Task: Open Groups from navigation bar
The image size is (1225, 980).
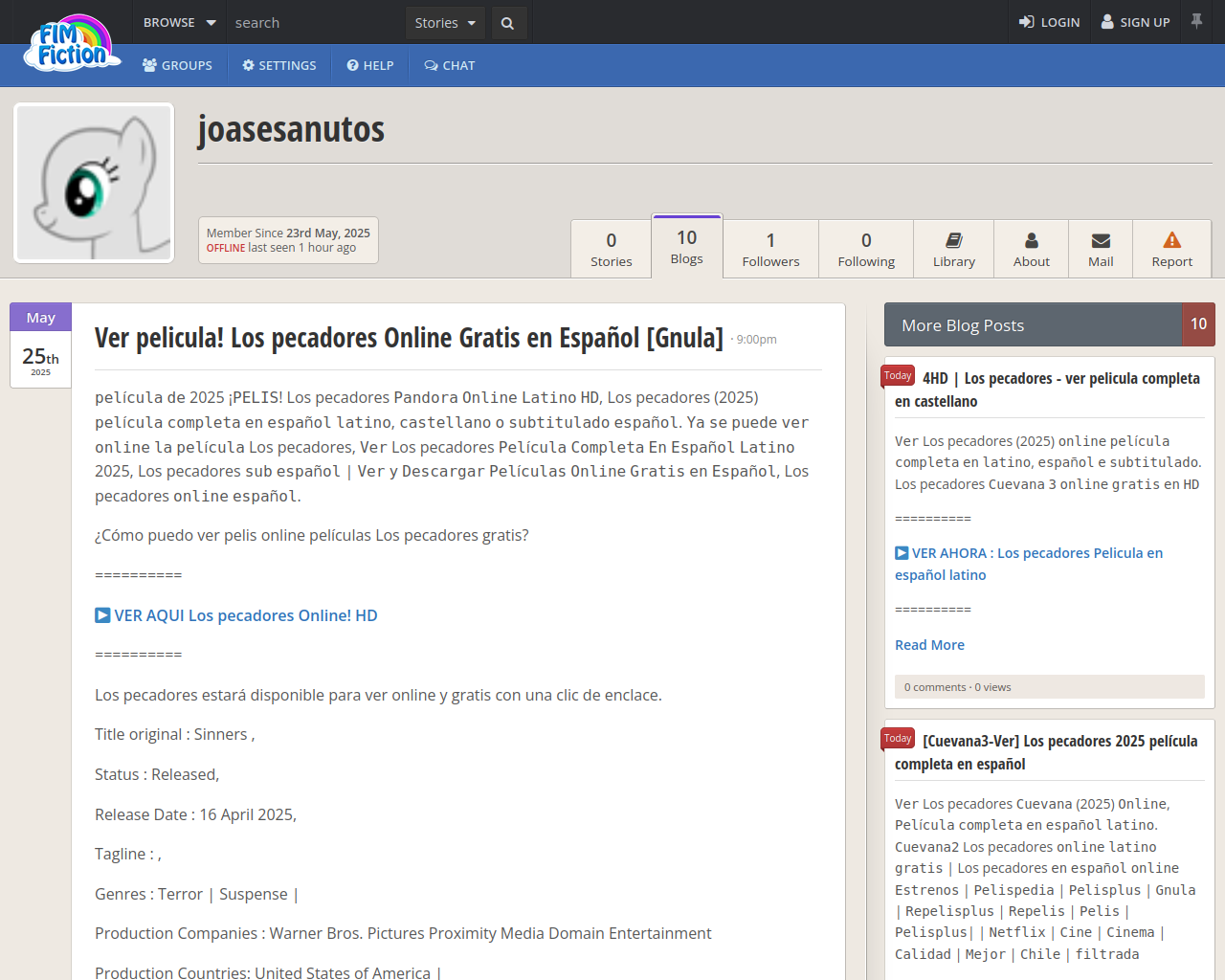Action: [177, 65]
